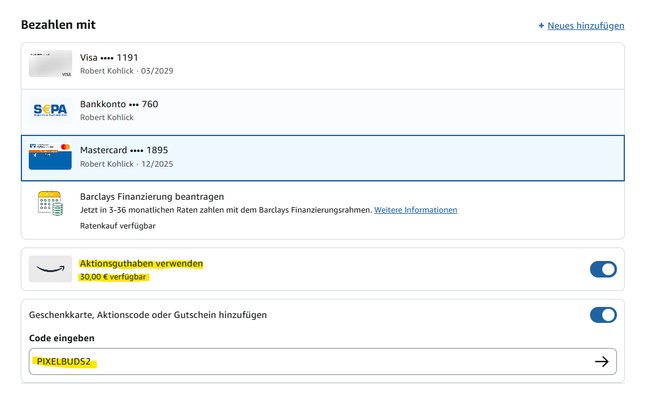Click the blue Mastercard card image
Screen dimensions: 650x397
(x=50, y=157)
